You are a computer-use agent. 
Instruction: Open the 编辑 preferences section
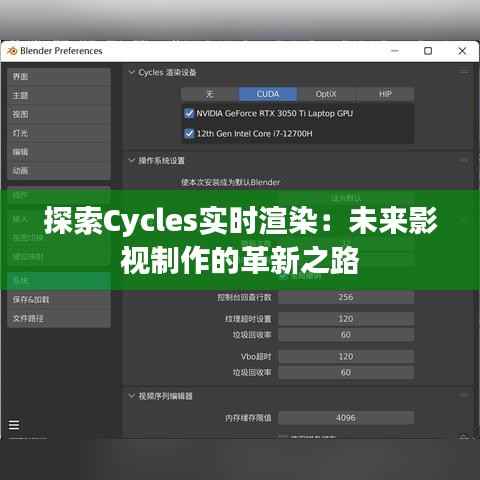pyautogui.click(x=59, y=152)
